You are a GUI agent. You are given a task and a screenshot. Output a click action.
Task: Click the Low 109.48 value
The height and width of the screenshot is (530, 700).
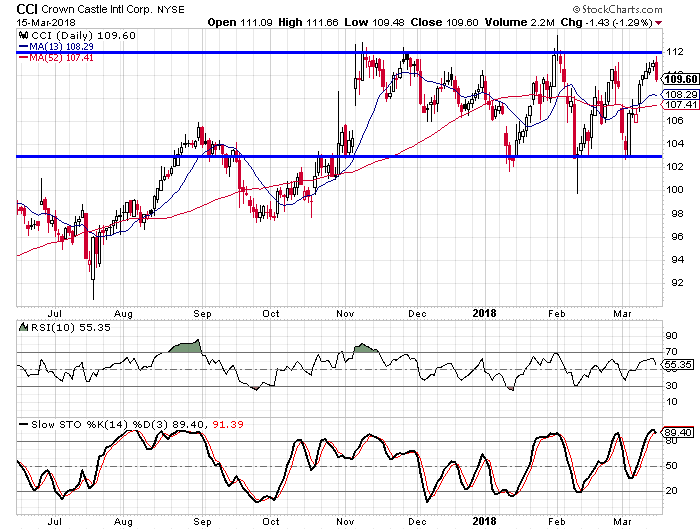tap(374, 22)
